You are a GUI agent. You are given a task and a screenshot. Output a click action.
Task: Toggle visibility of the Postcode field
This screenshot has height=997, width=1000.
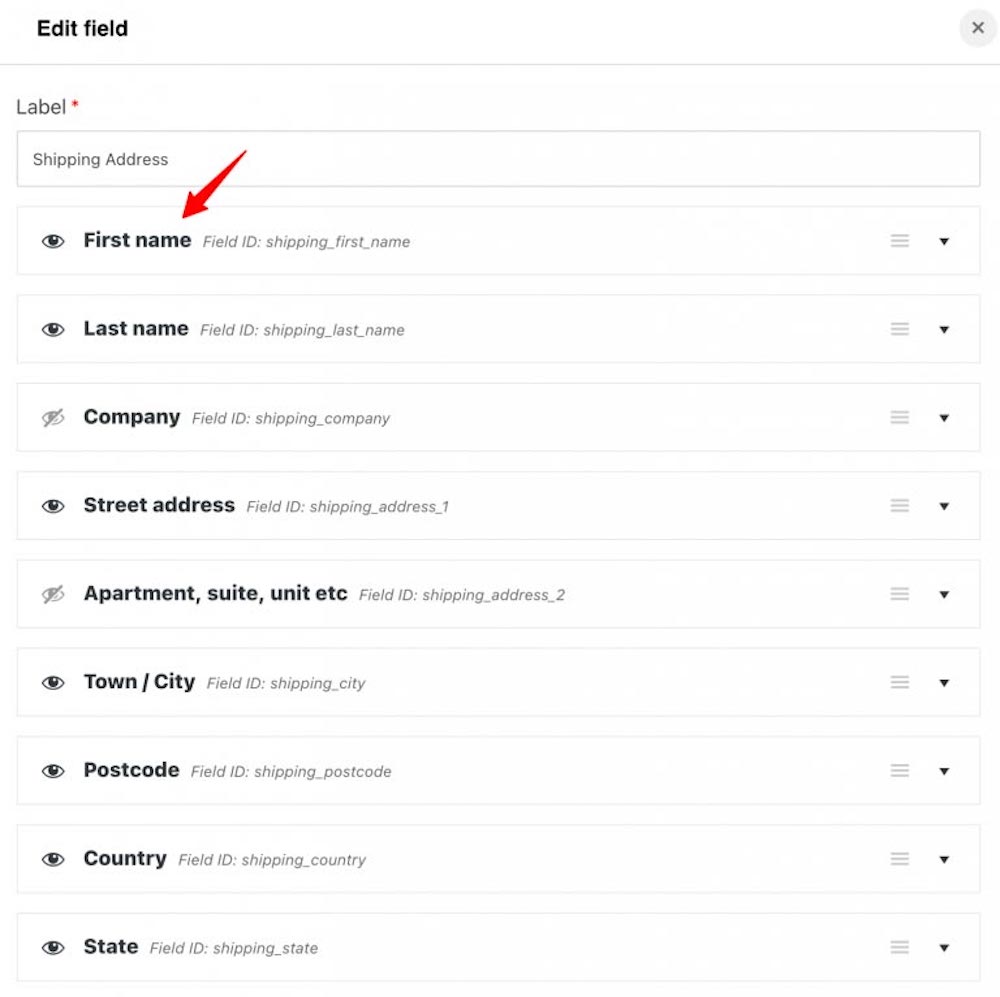pyautogui.click(x=53, y=771)
